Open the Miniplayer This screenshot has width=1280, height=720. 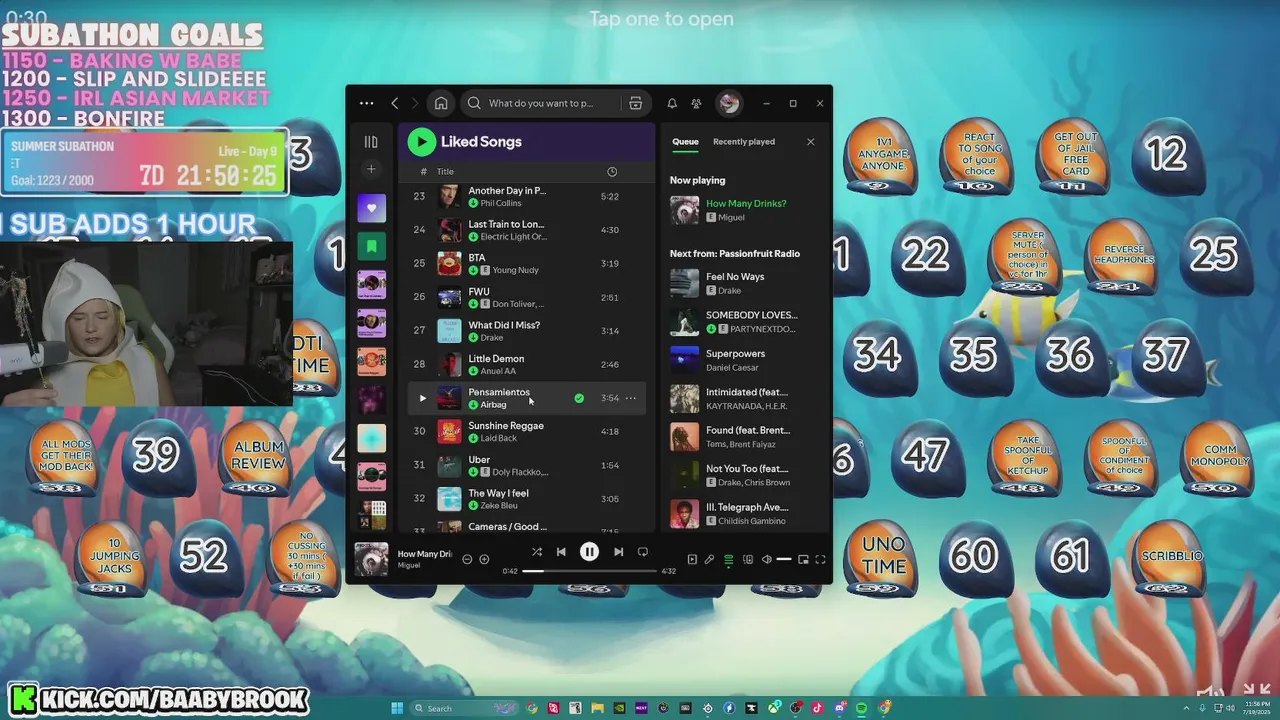click(803, 560)
